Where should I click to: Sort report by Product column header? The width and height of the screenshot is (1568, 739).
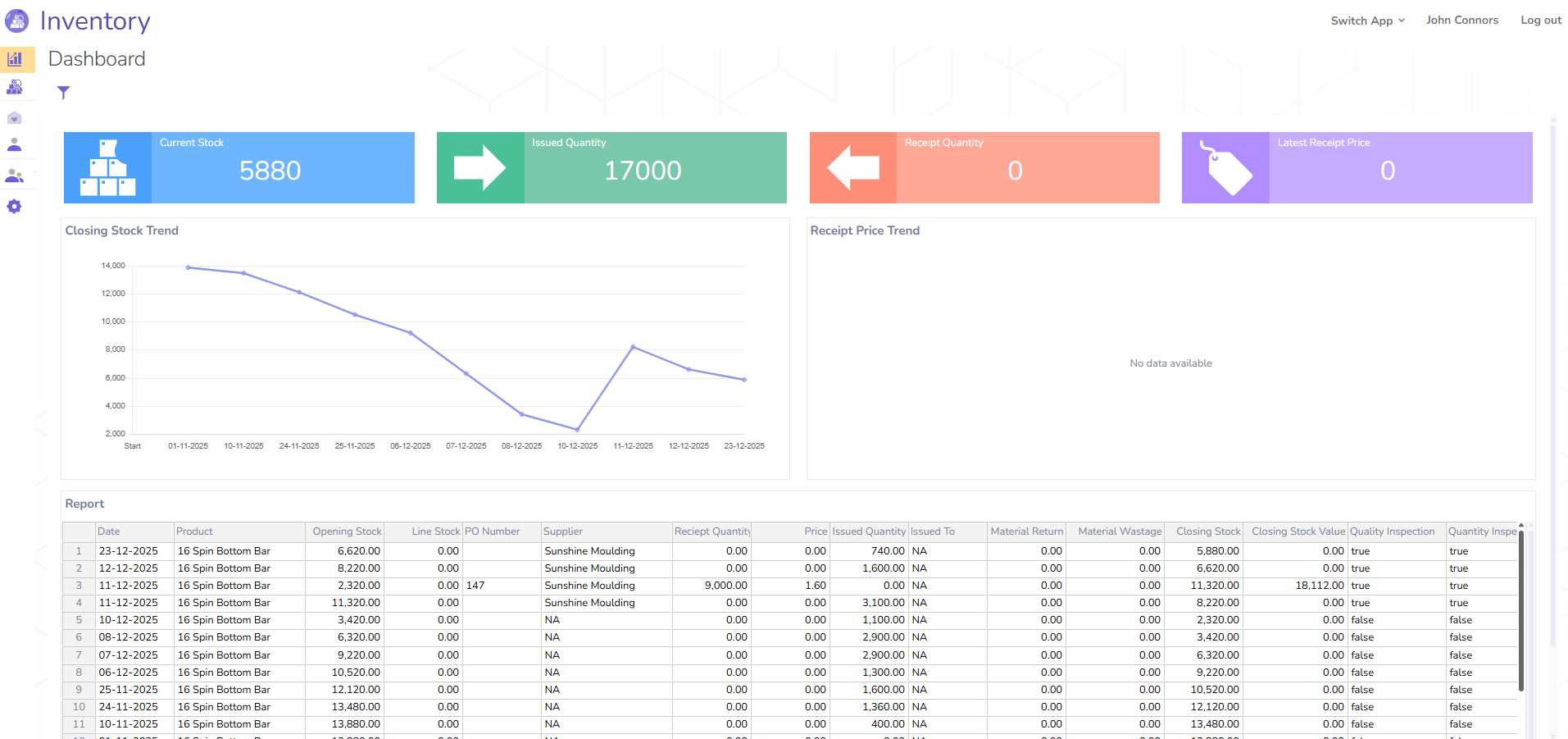239,531
